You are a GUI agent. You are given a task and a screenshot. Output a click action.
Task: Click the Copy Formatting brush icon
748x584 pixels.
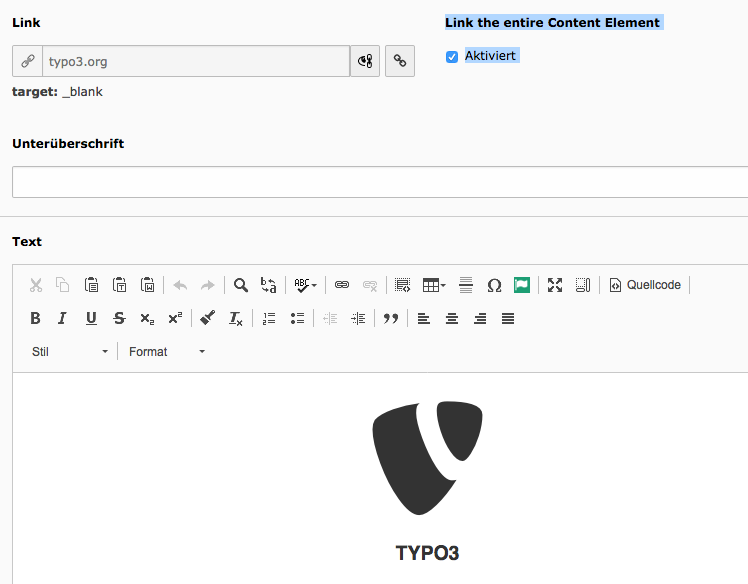coord(208,318)
